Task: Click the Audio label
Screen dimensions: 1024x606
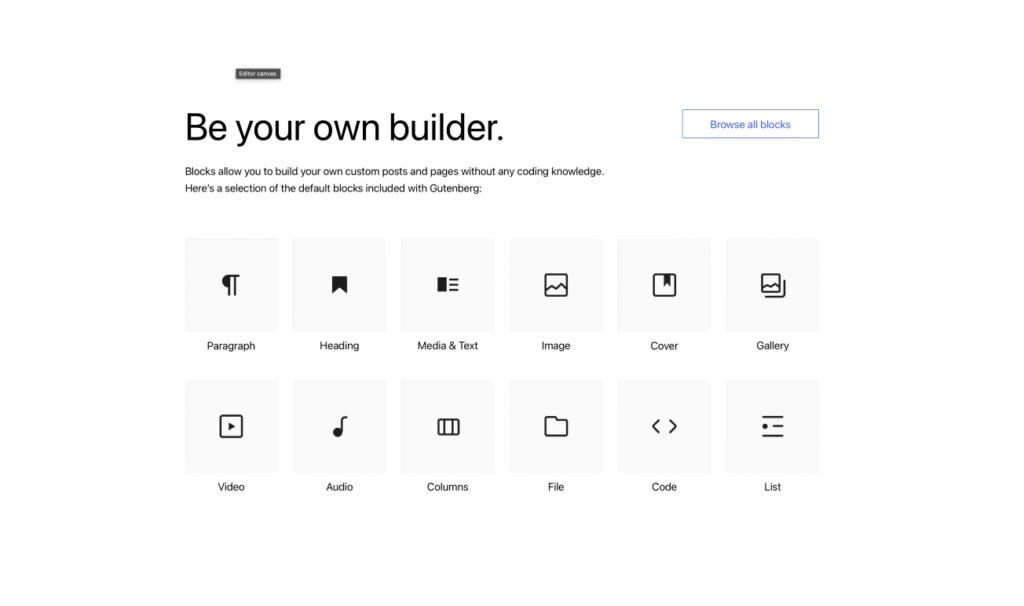Action: [339, 487]
